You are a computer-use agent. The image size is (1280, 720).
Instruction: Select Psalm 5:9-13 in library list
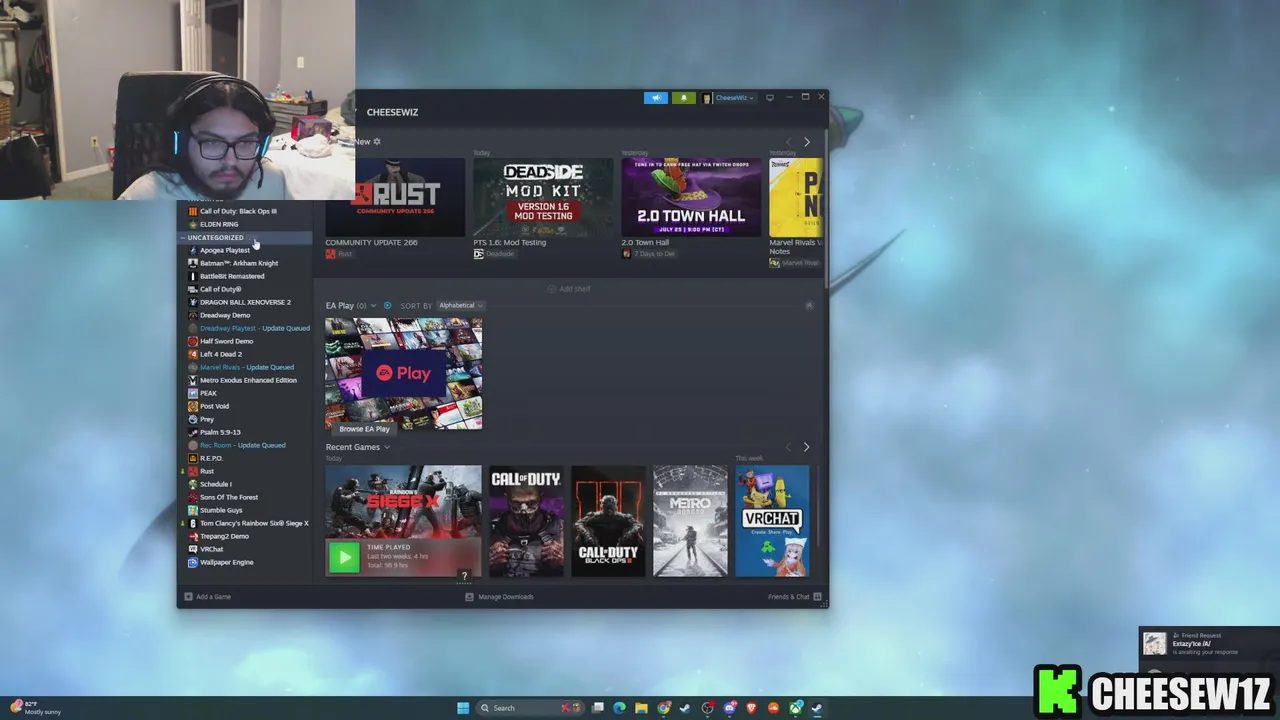point(220,432)
